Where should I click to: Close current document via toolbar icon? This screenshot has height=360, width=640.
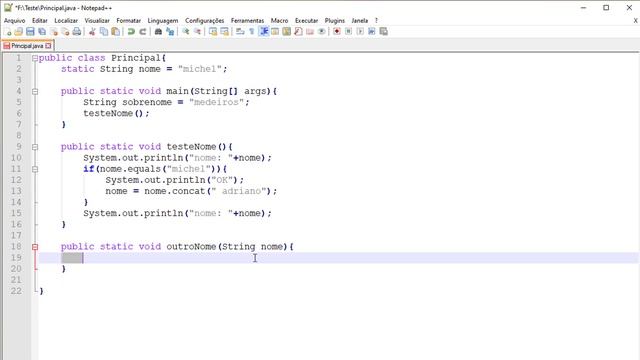53,31
